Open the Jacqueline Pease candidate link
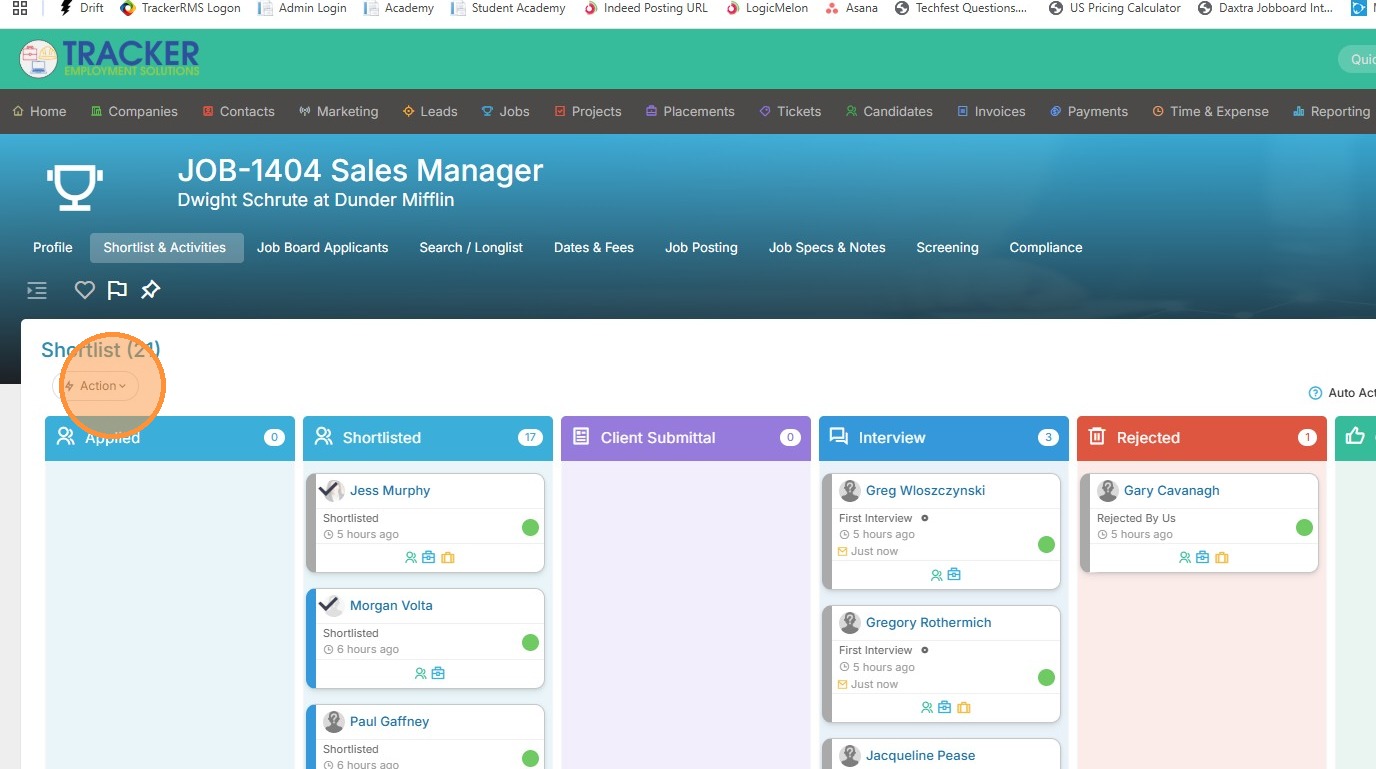 pyautogui.click(x=920, y=756)
